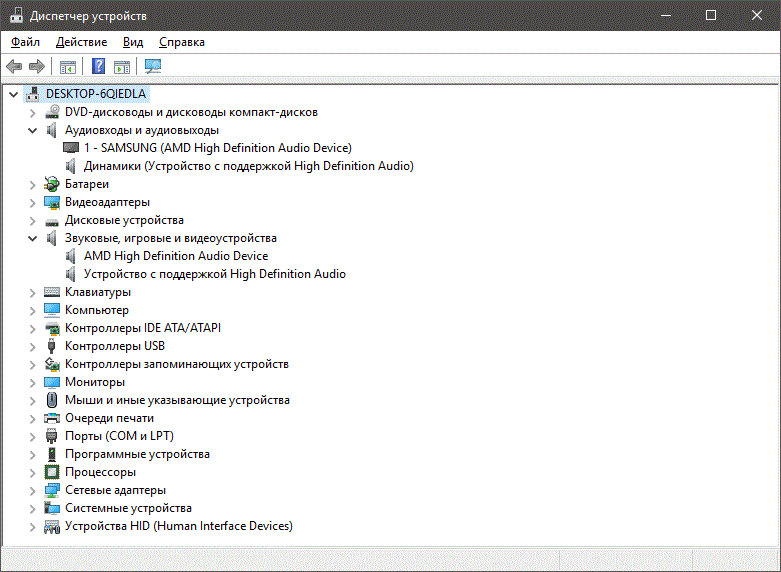Select the Порты (COM и LPT) label
781x572 pixels.
119,436
